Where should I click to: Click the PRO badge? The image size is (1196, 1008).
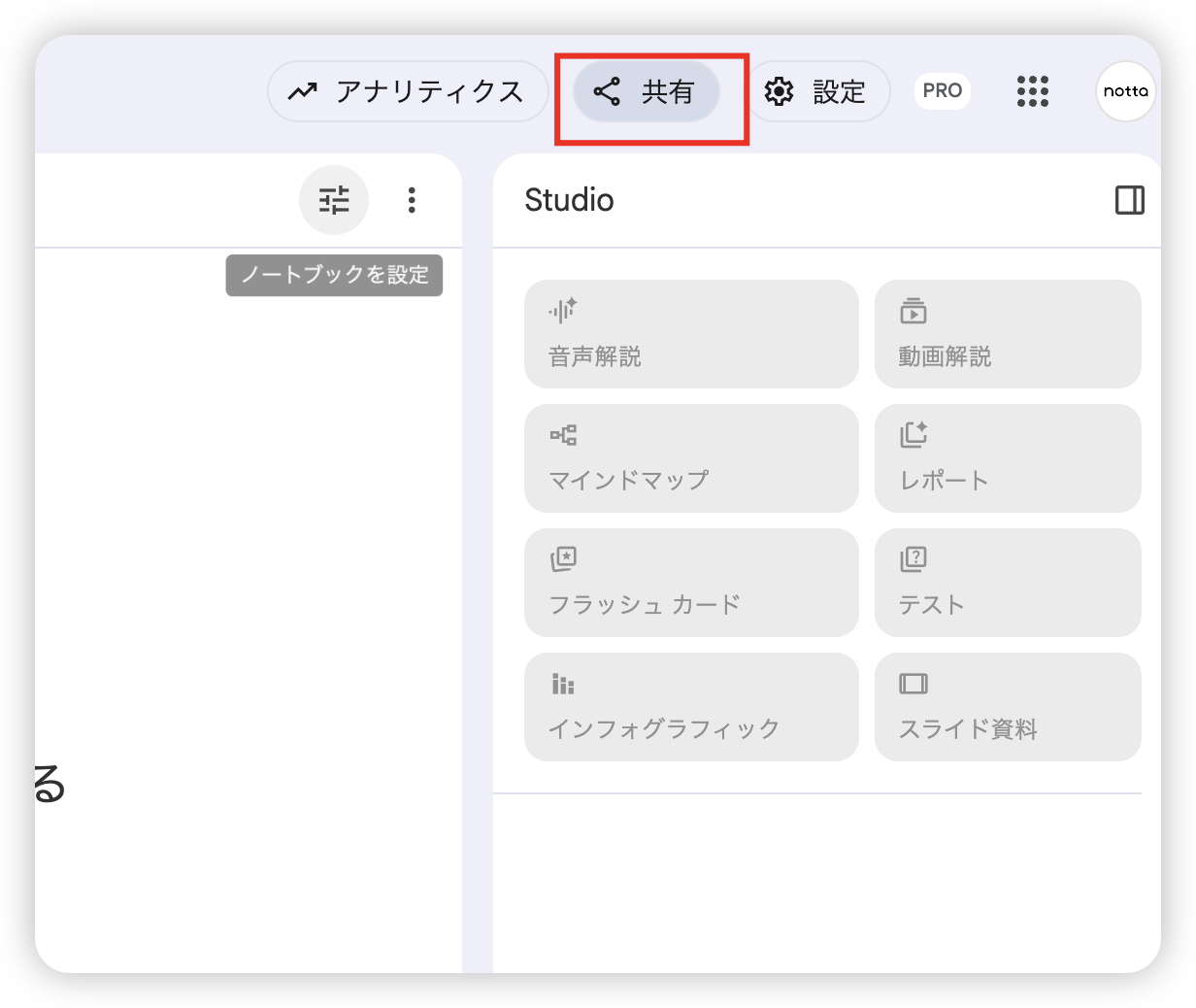(942, 91)
